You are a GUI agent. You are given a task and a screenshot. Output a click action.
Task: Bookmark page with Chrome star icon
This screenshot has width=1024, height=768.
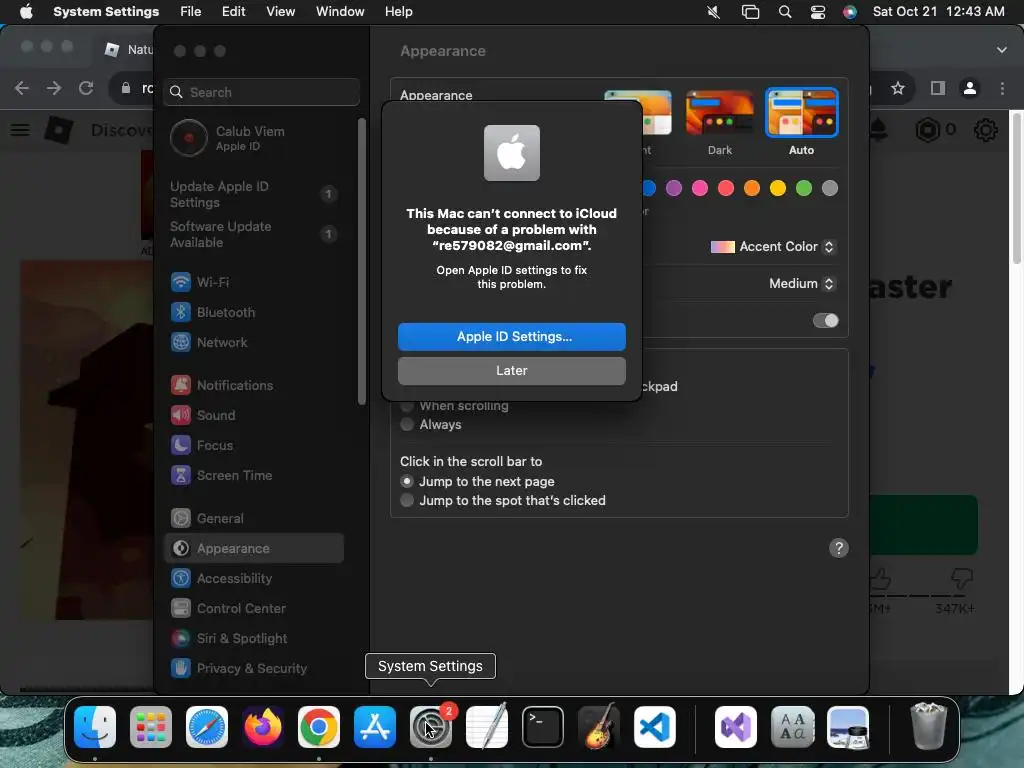pos(898,88)
